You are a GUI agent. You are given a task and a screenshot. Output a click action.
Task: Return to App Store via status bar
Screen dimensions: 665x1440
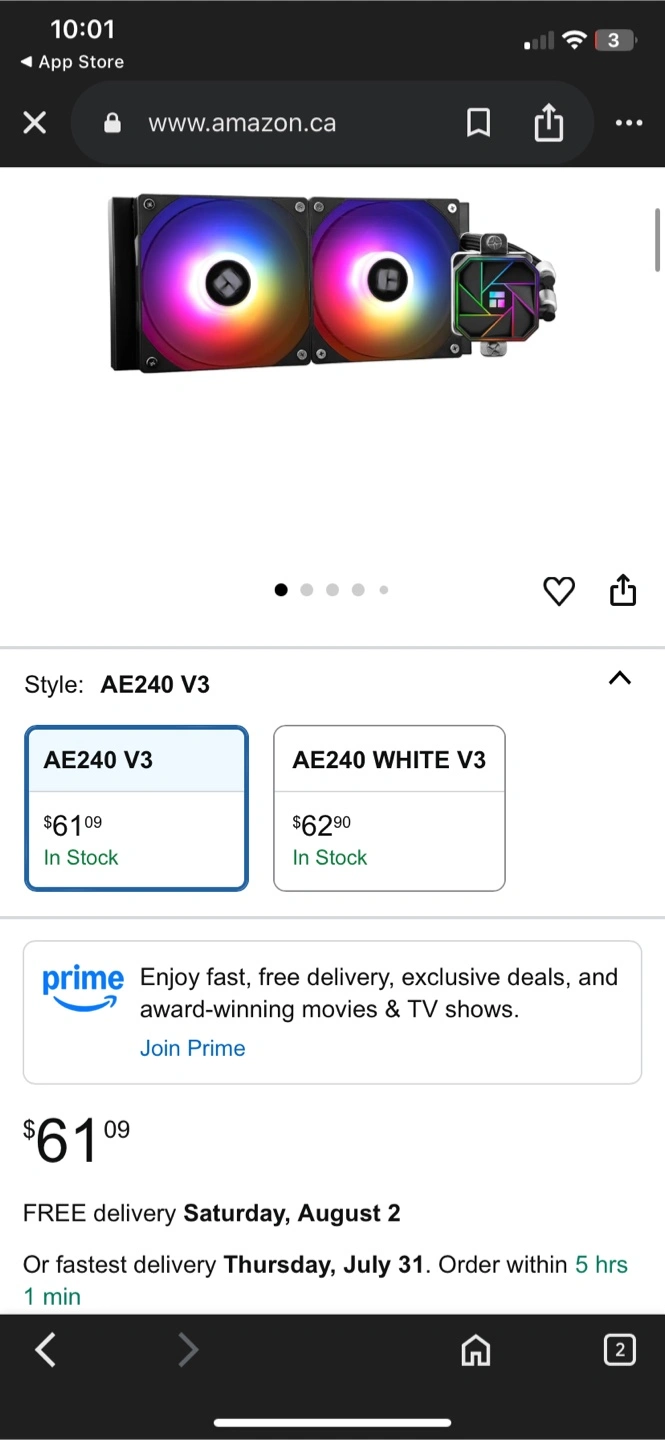(x=72, y=62)
